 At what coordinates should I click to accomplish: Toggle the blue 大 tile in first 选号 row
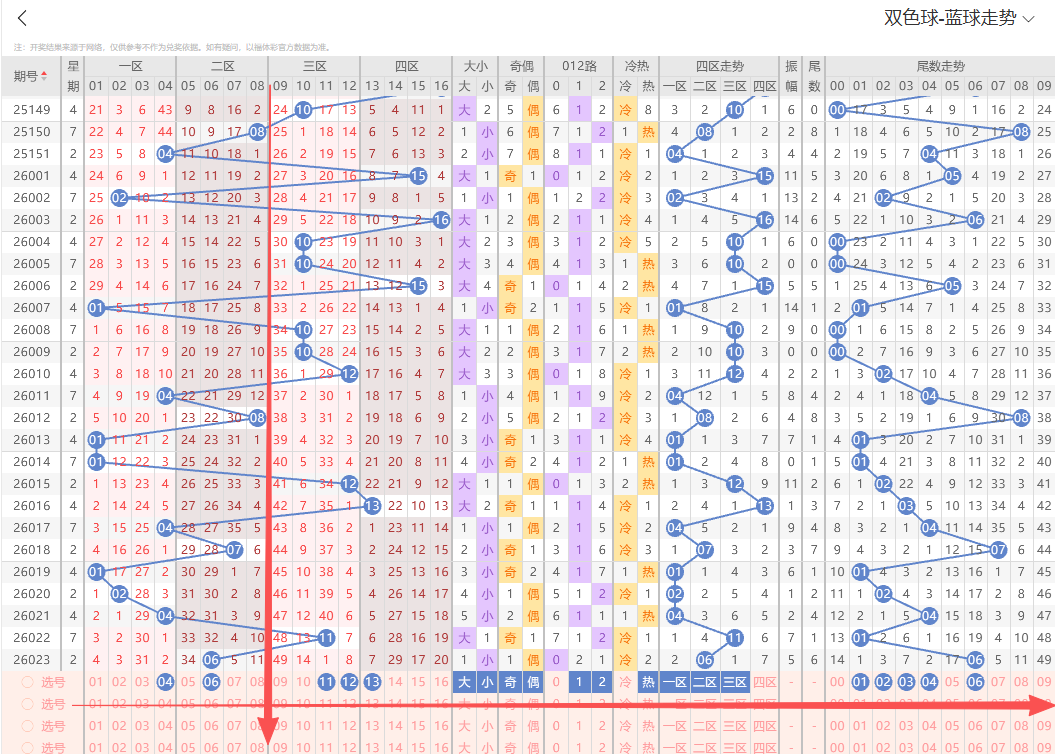point(464,682)
